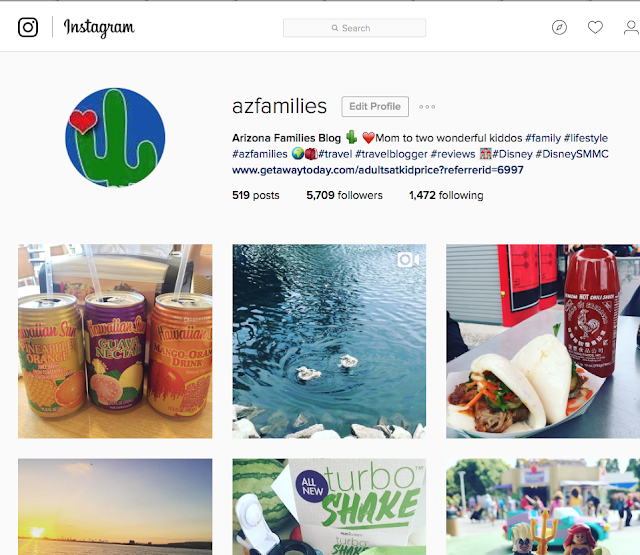Image resolution: width=640 pixels, height=555 pixels.
Task: Click the #DisneySMMC hashtag
Action: (572, 154)
